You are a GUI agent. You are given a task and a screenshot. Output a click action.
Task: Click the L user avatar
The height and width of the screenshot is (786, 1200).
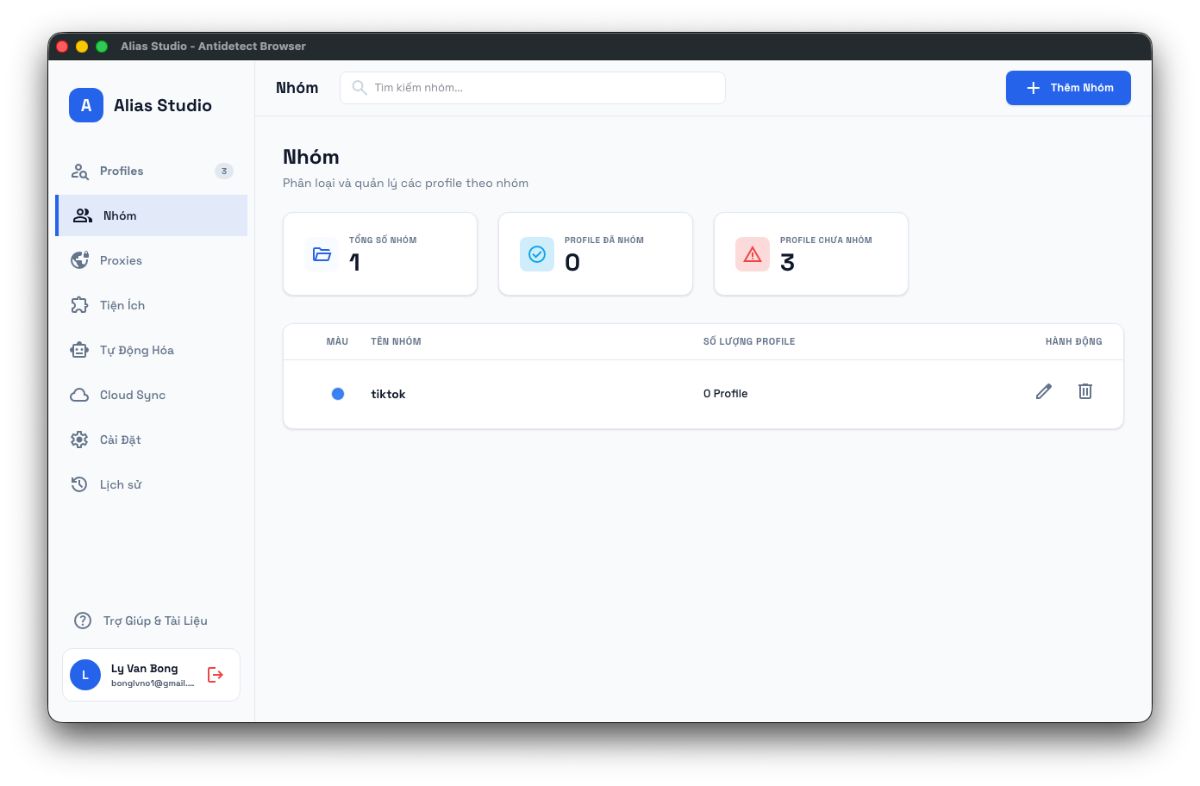tap(85, 675)
